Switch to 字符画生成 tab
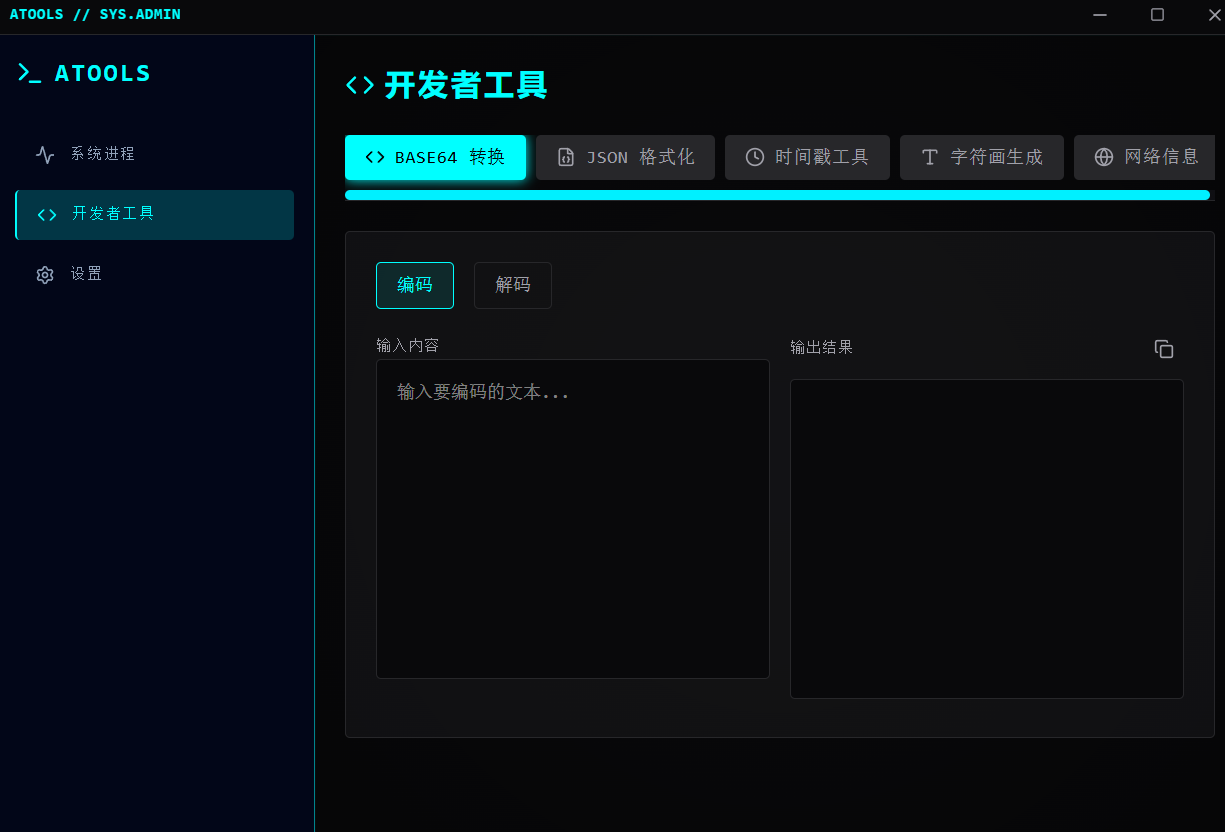The height and width of the screenshot is (832, 1225). point(982,157)
